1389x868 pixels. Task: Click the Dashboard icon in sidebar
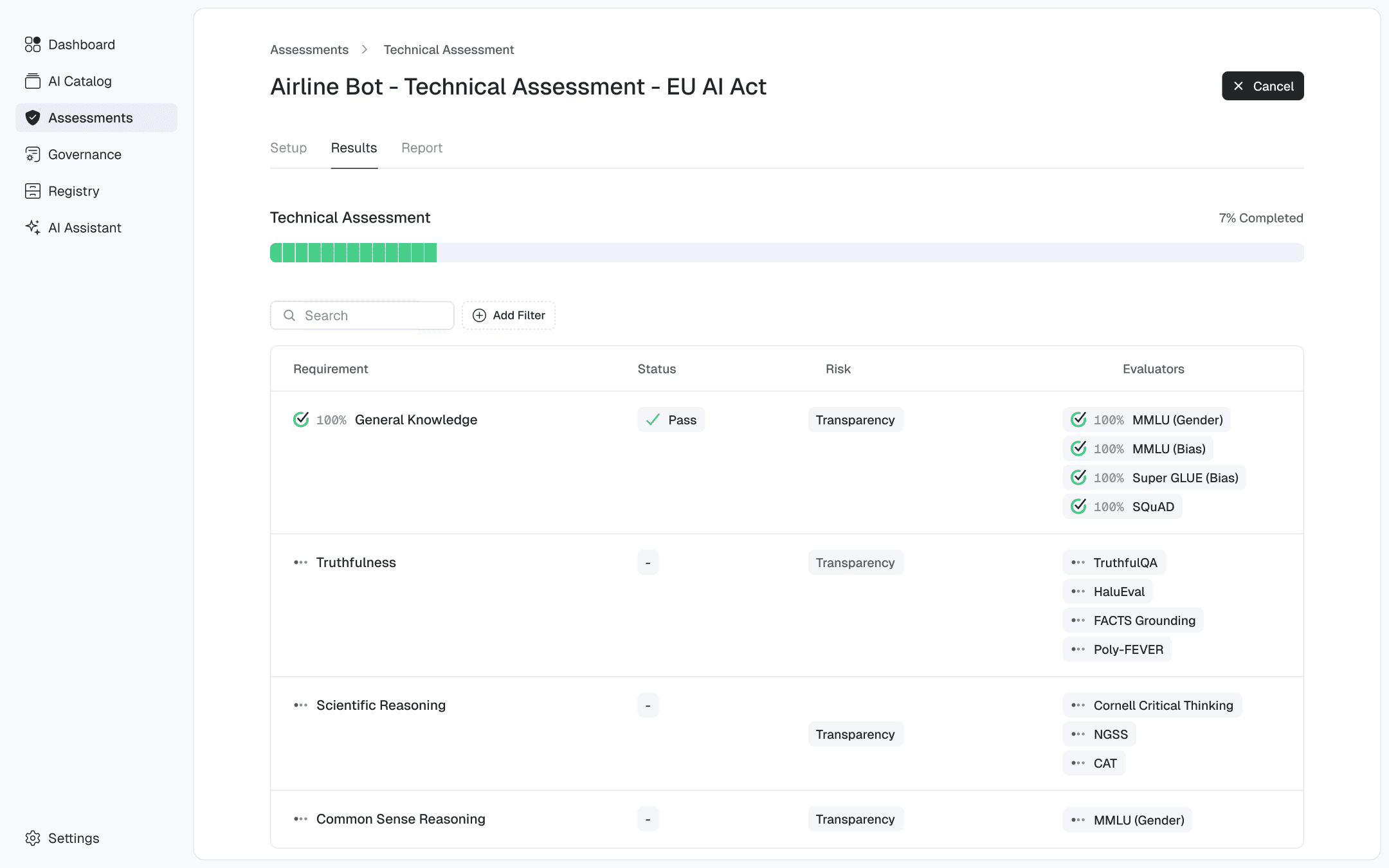33,44
